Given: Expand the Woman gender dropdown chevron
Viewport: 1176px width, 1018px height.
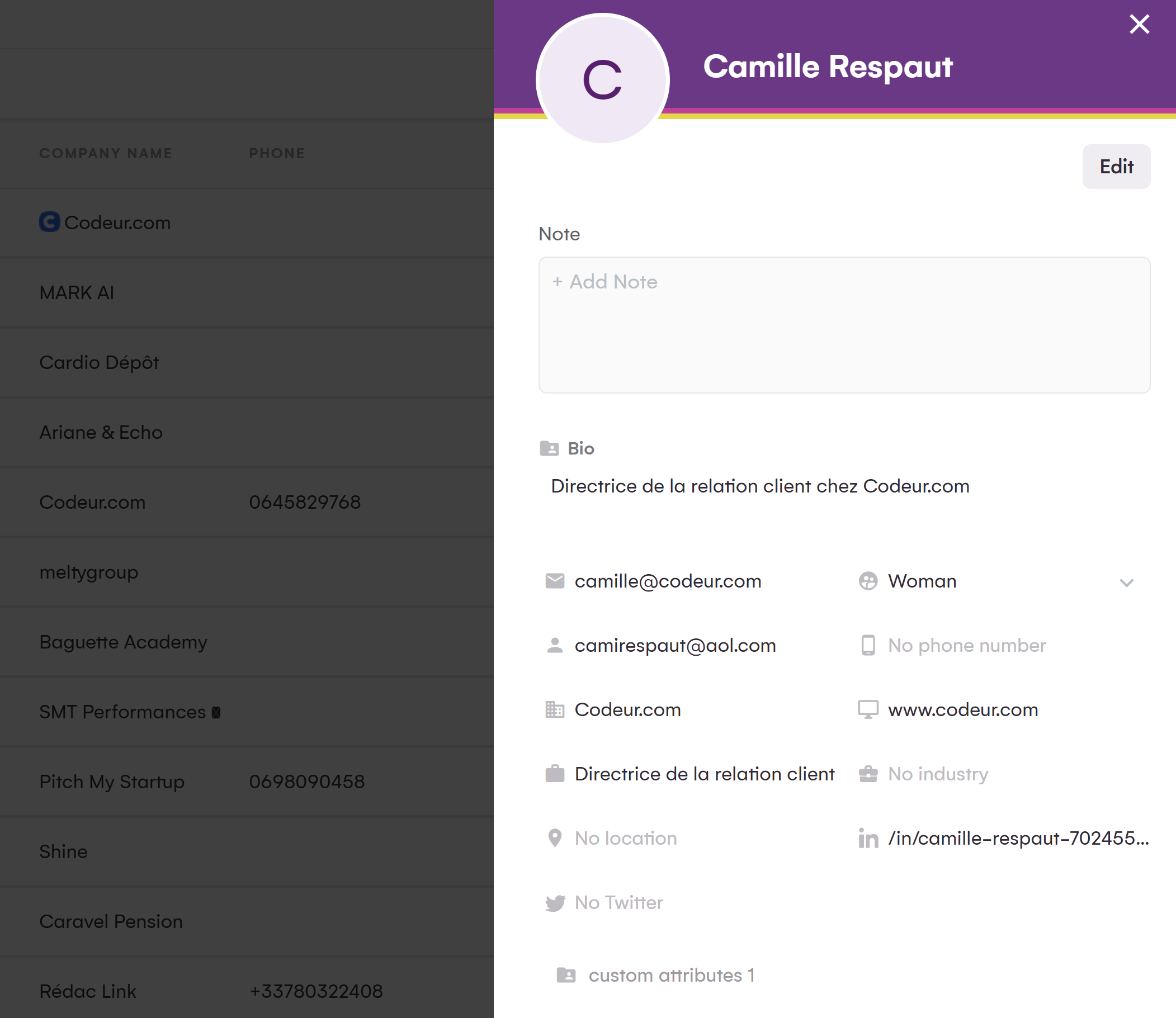Looking at the screenshot, I should pyautogui.click(x=1127, y=583).
